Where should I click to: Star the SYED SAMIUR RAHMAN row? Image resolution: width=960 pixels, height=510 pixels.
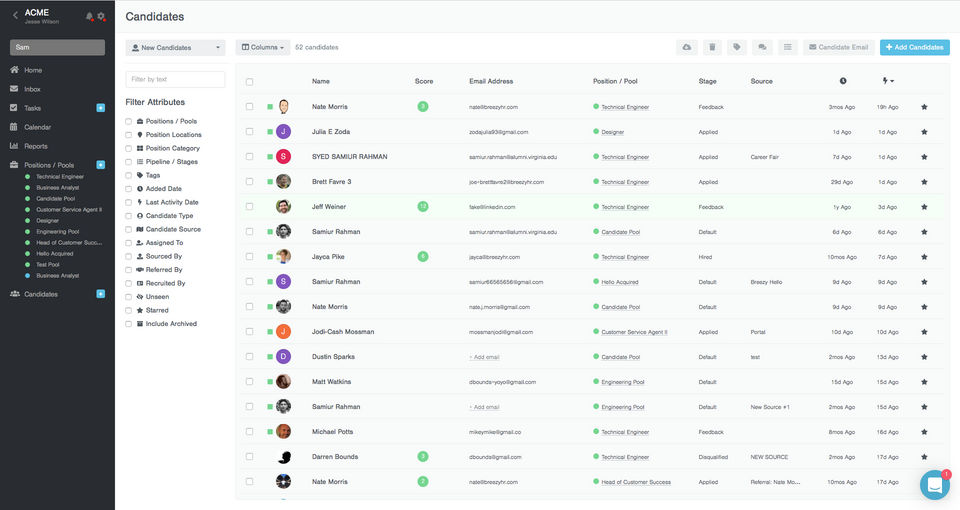tap(924, 157)
